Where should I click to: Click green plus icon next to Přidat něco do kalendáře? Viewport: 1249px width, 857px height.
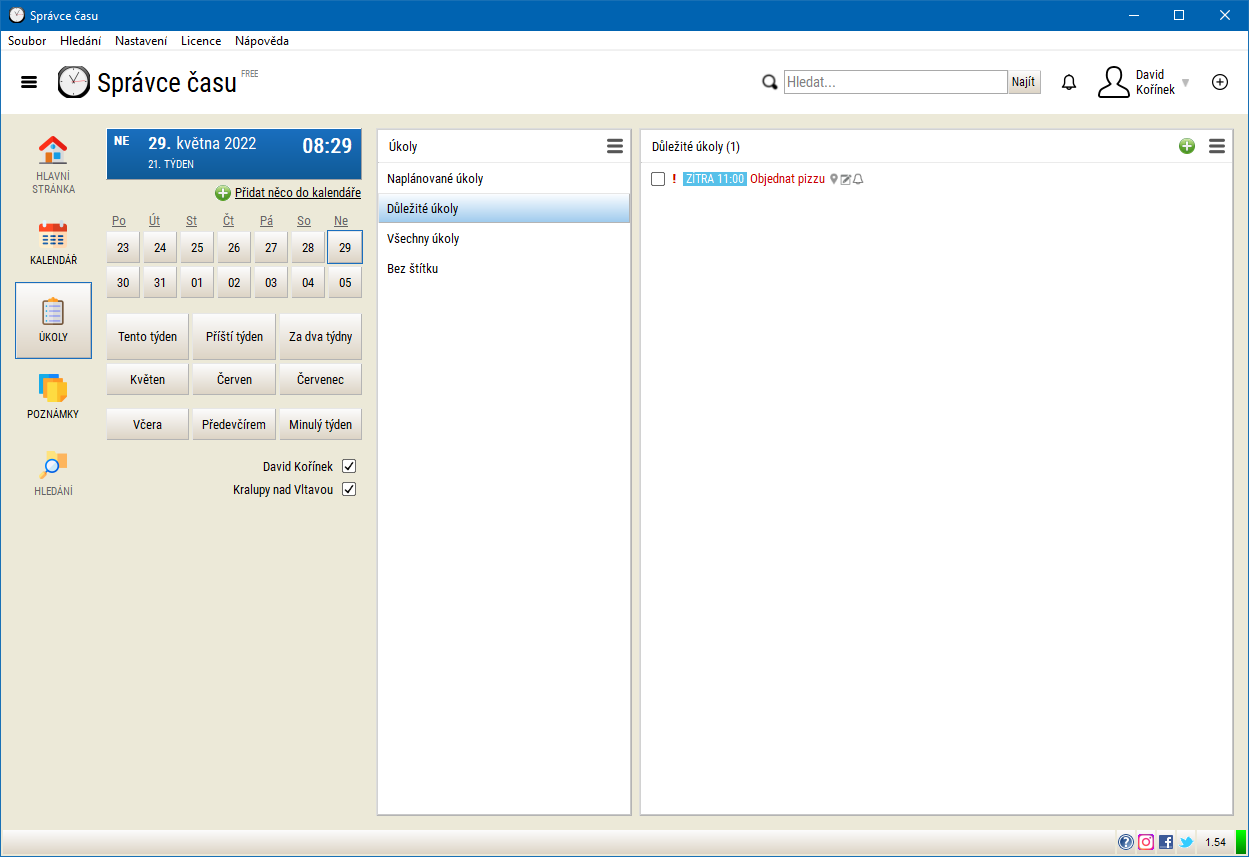pyautogui.click(x=223, y=193)
